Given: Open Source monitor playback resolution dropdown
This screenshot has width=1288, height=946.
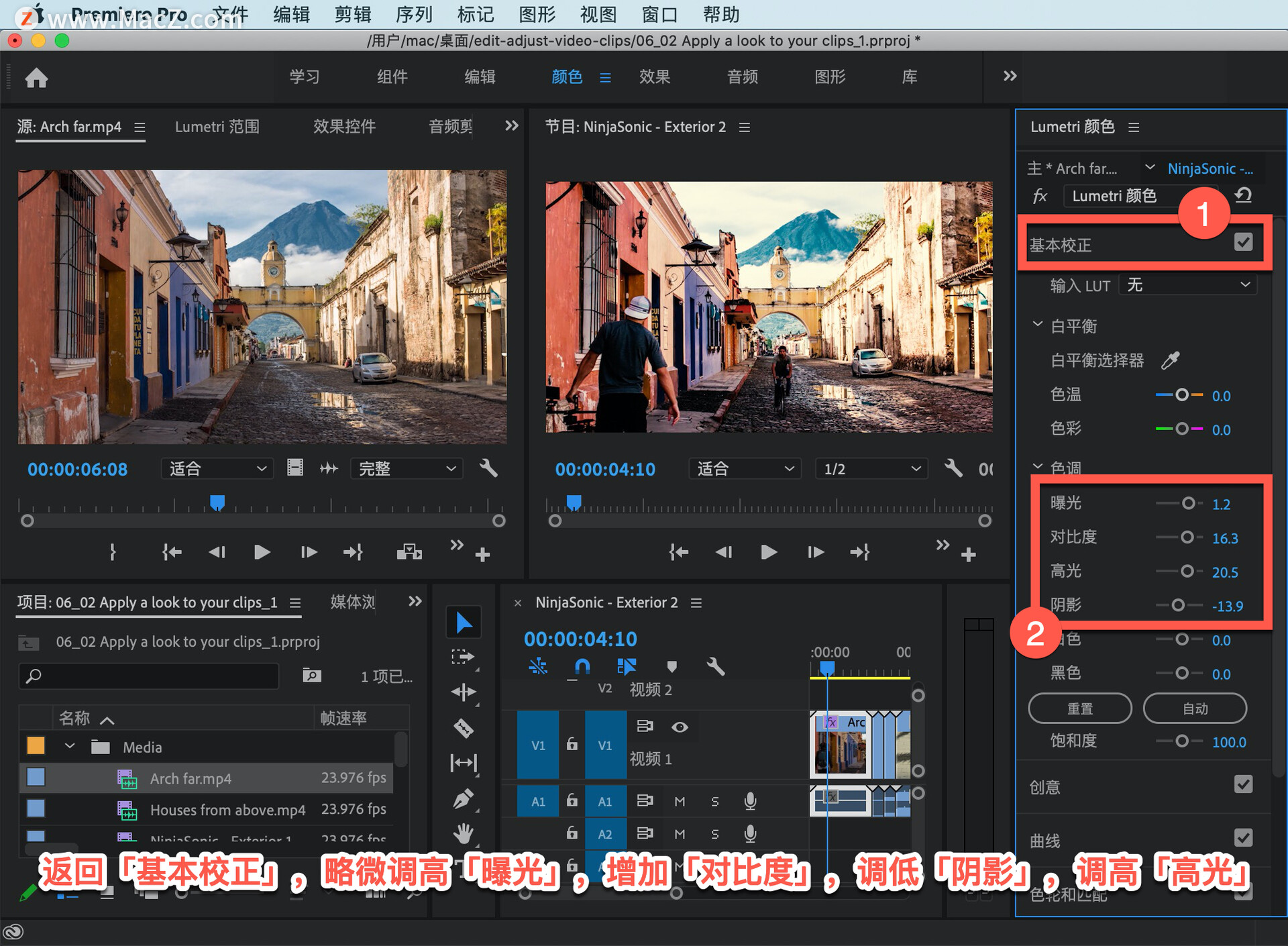Looking at the screenshot, I should [x=407, y=468].
